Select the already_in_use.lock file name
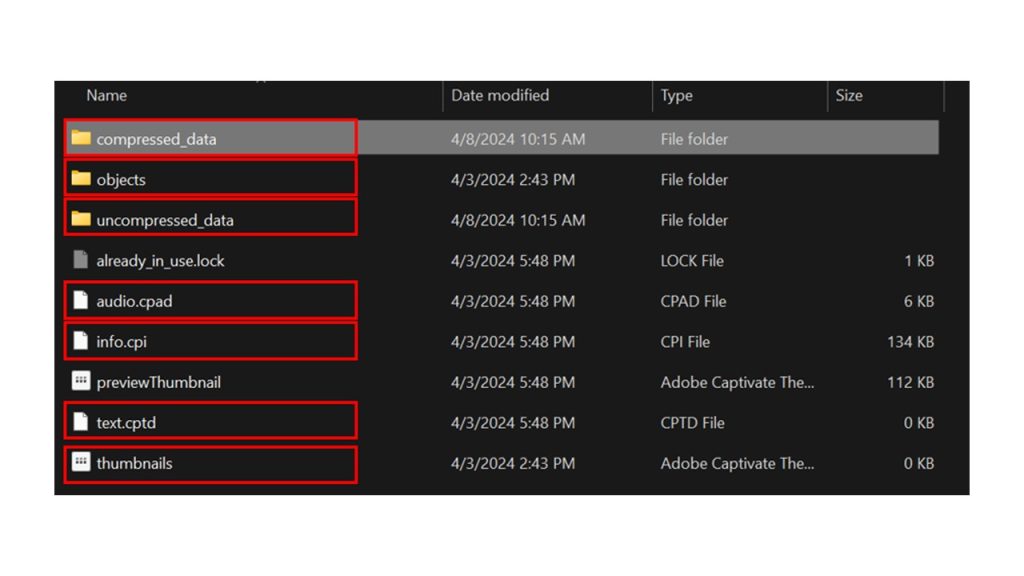1024x576 pixels. coord(160,261)
